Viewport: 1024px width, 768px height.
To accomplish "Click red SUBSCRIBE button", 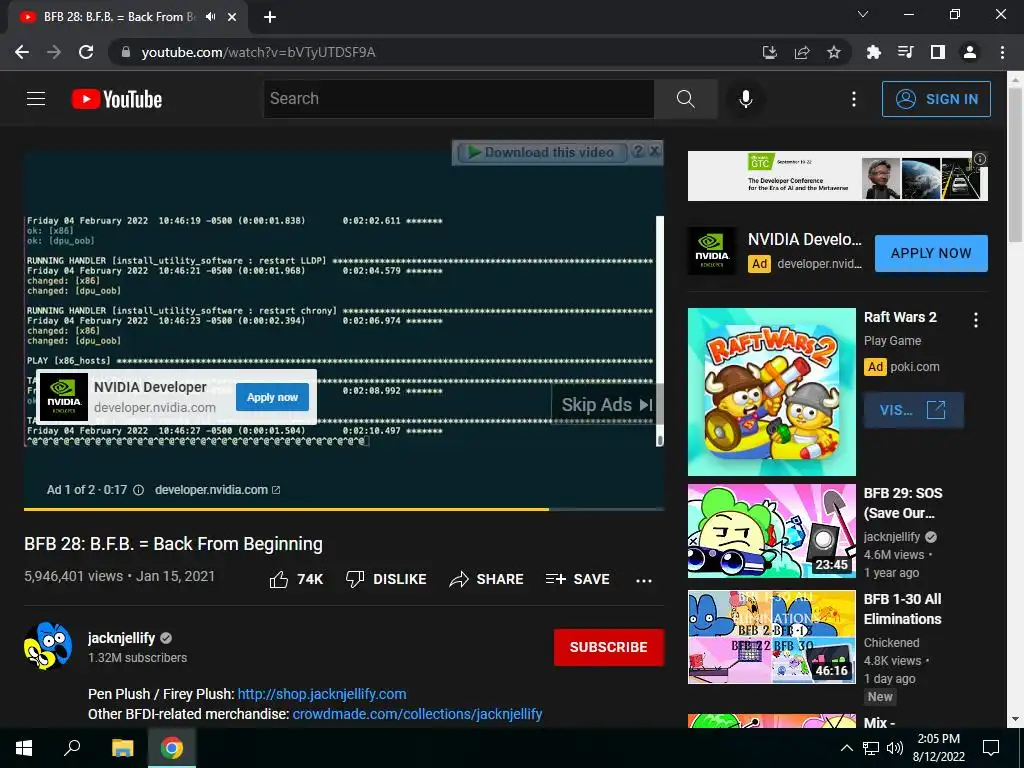I will click(x=609, y=647).
